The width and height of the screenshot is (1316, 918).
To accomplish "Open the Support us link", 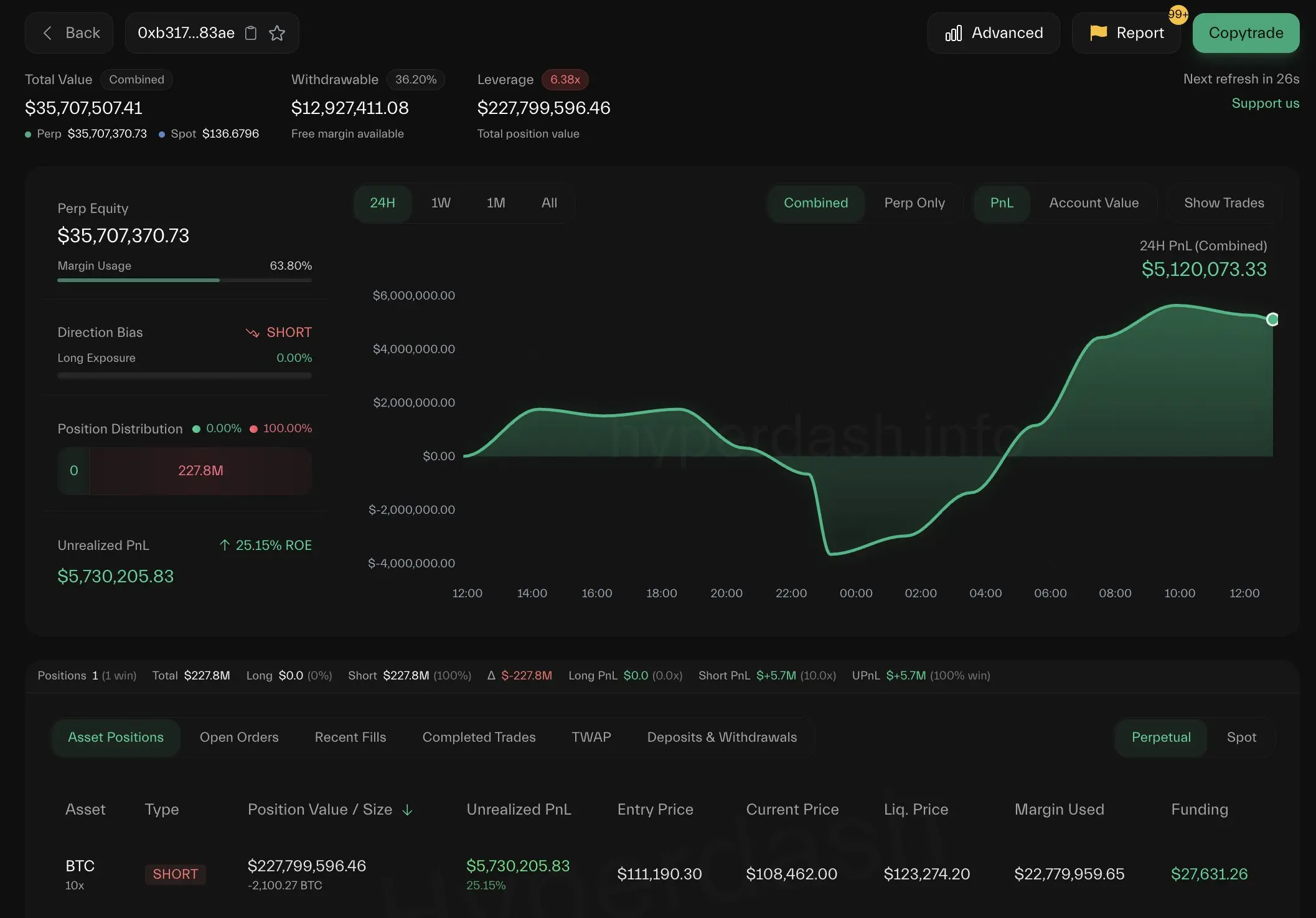I will [1266, 103].
